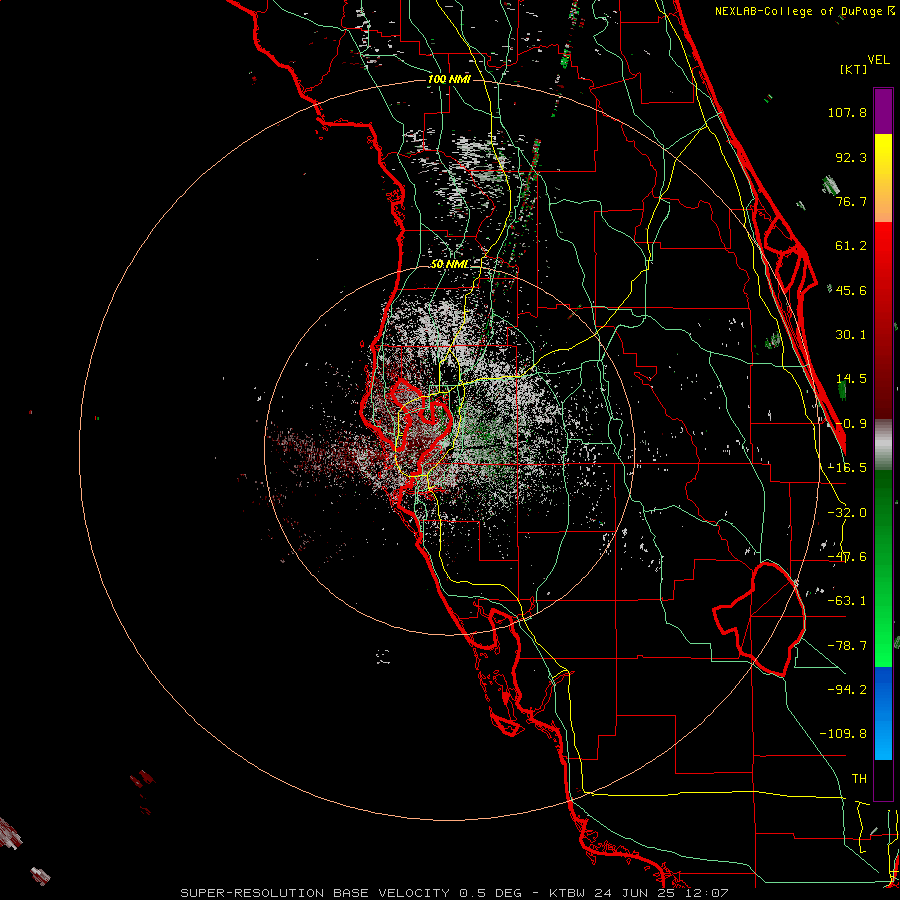Select the 92.3 velocity scale value

click(x=851, y=157)
